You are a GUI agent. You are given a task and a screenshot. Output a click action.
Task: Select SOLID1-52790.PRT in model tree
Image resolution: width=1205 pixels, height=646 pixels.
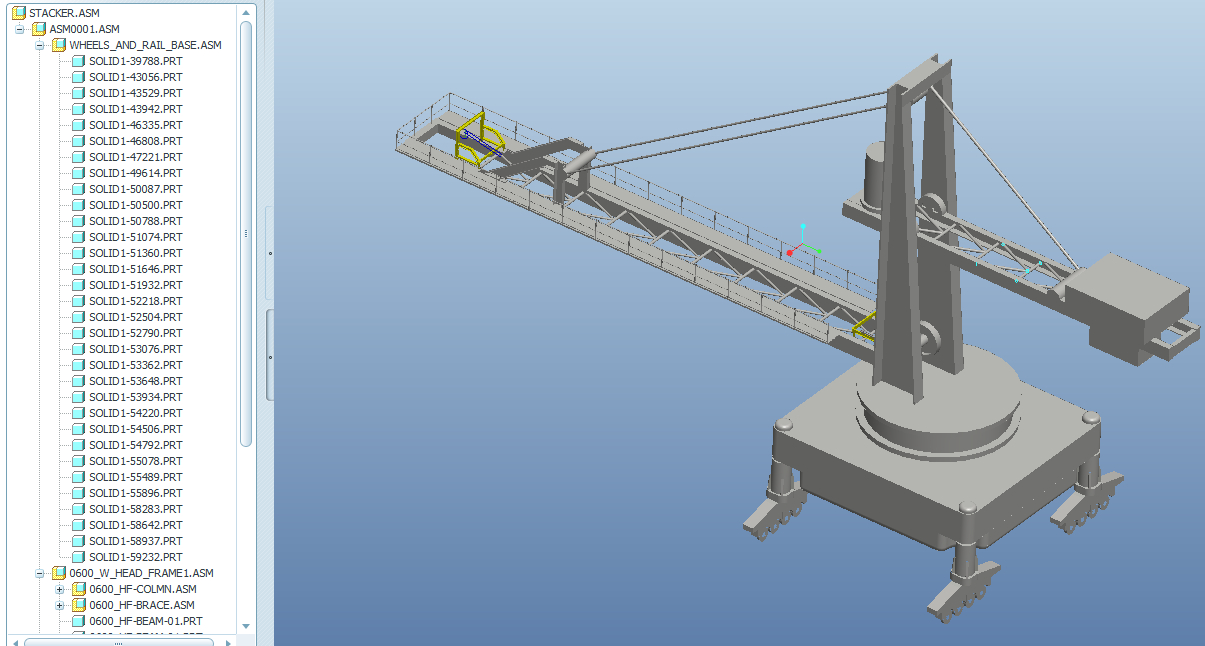point(136,333)
